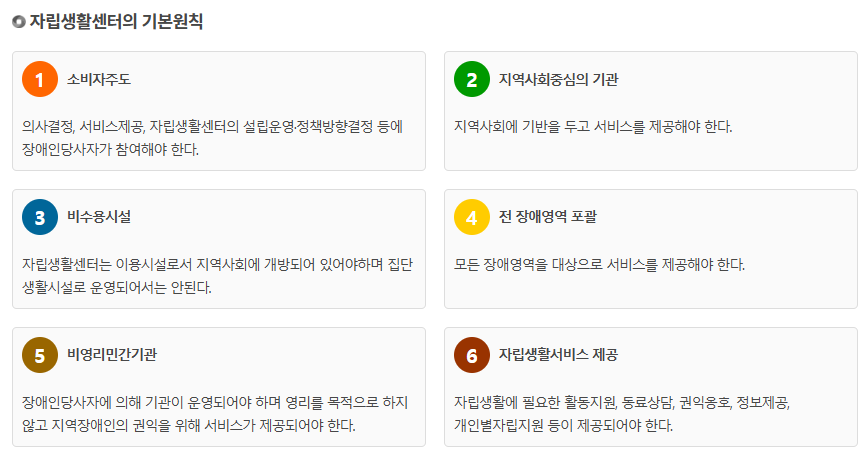Screen dimensions: 867x458
Task: Click the 비수용시설 card title
Action: point(99,216)
